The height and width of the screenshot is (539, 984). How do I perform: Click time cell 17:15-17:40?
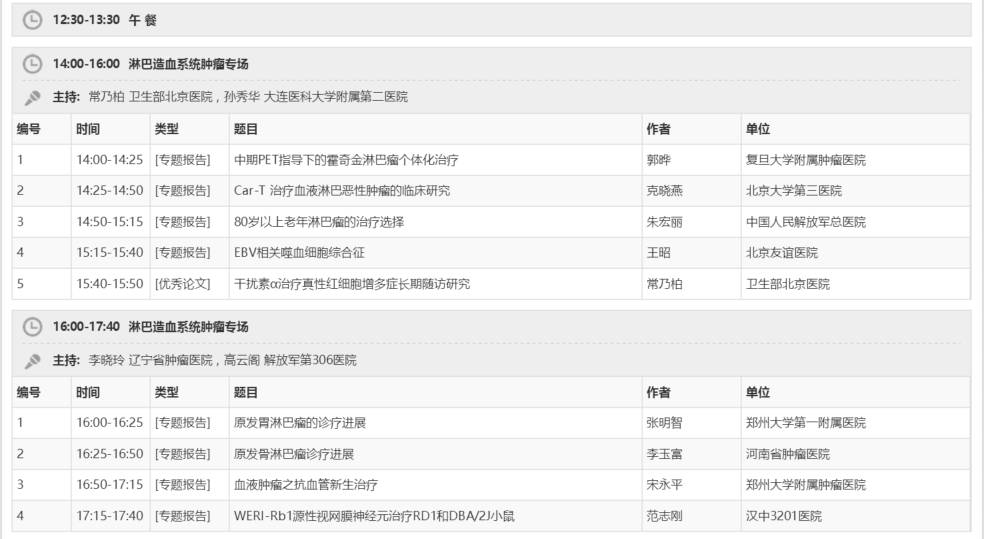click(x=110, y=516)
